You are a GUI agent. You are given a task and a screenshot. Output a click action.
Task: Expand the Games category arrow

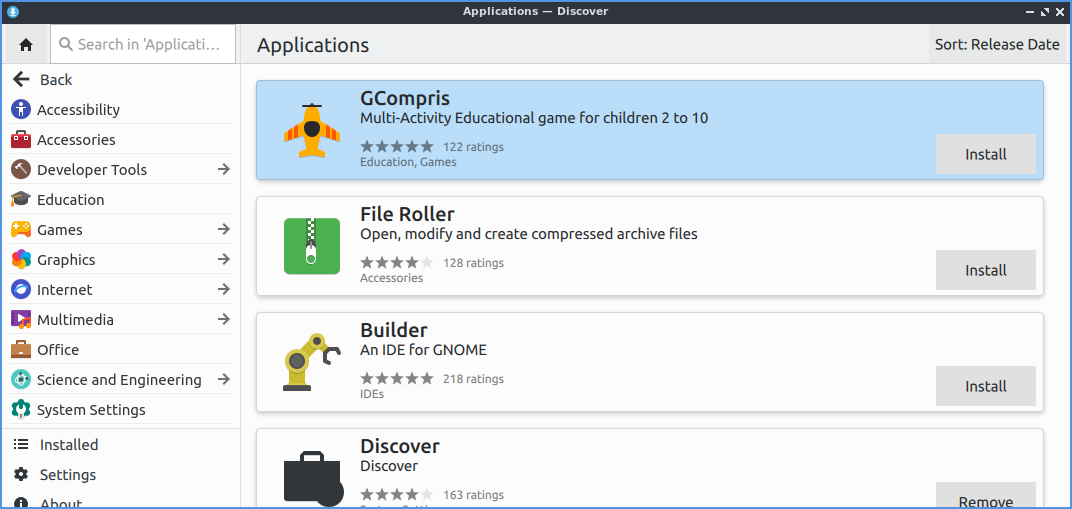pos(223,230)
